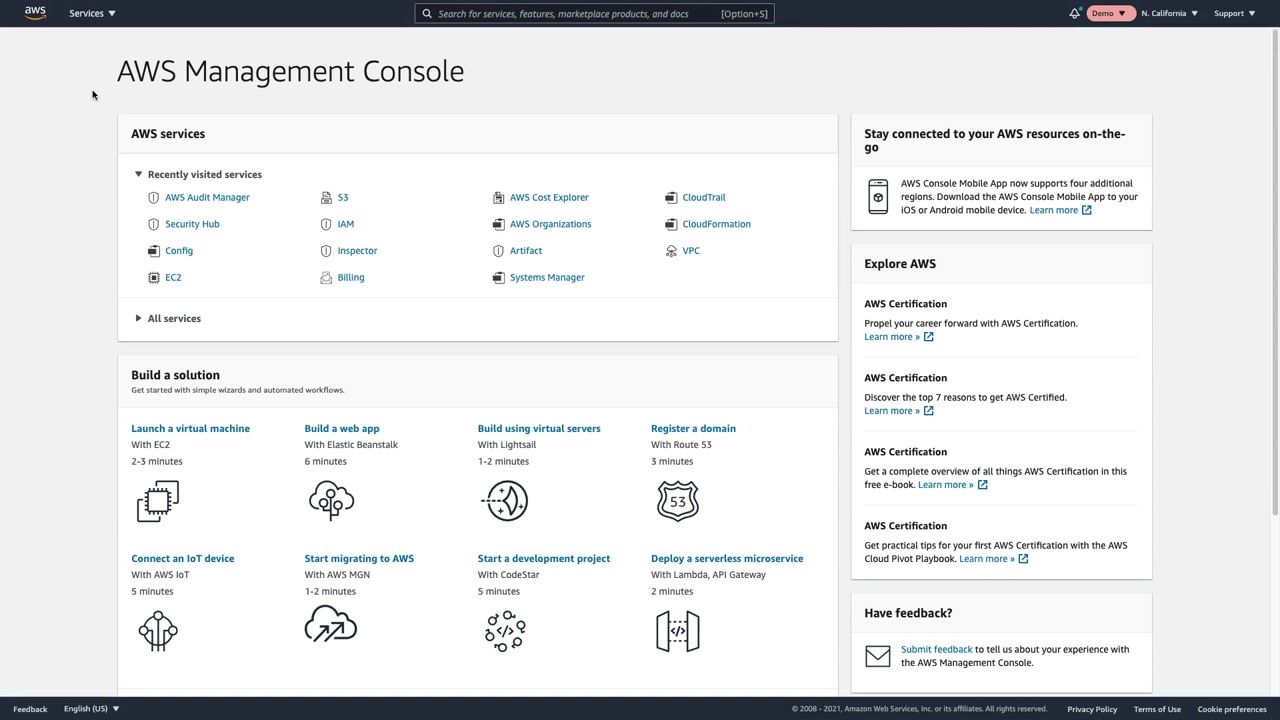This screenshot has height=720, width=1280.
Task: Open the Services dropdown menu
Action: 92,13
